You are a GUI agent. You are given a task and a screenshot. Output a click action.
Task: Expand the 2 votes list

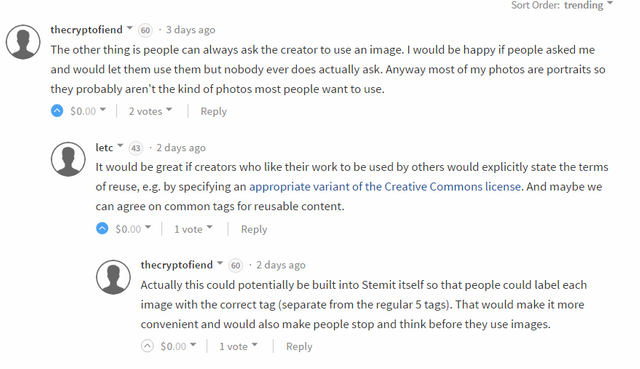pos(150,111)
